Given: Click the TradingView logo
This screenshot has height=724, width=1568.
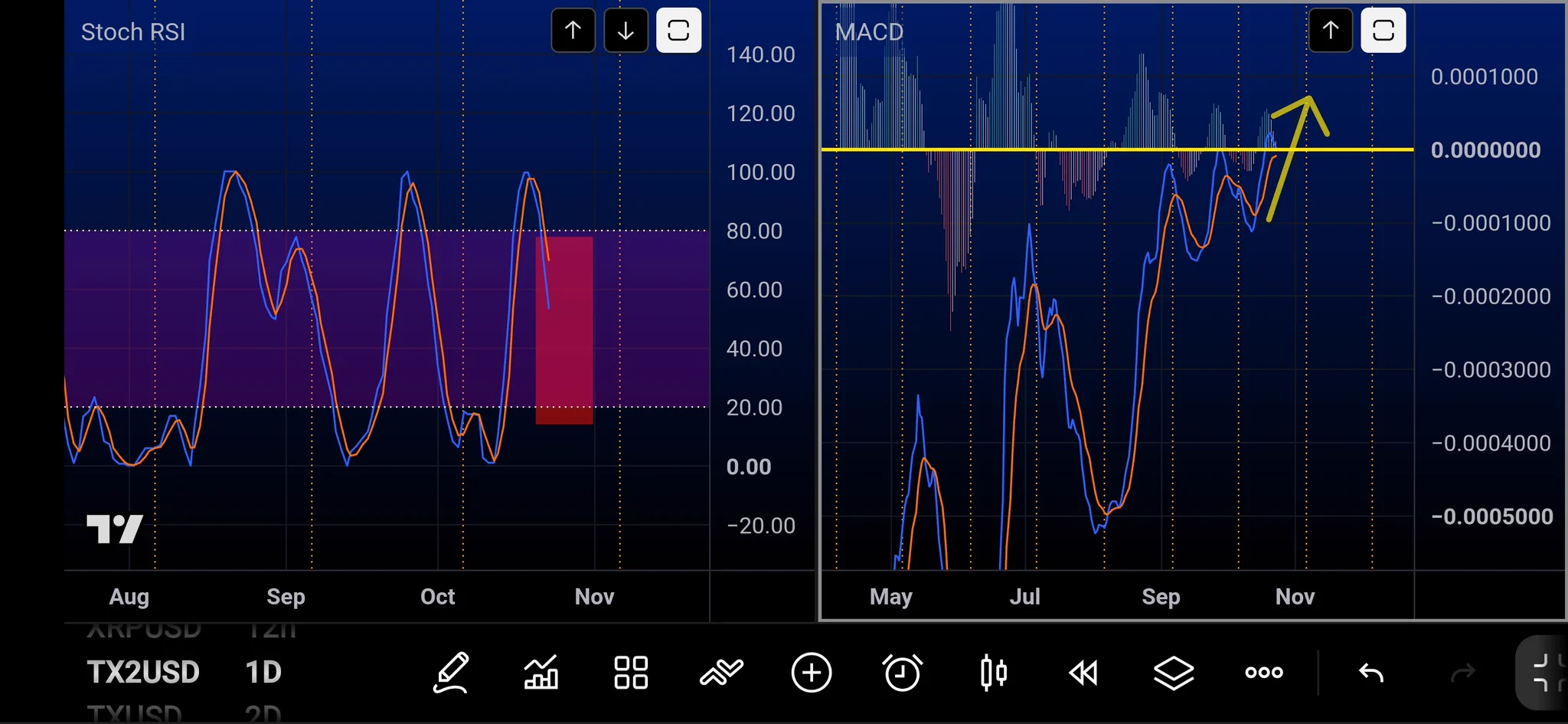Looking at the screenshot, I should tap(115, 529).
